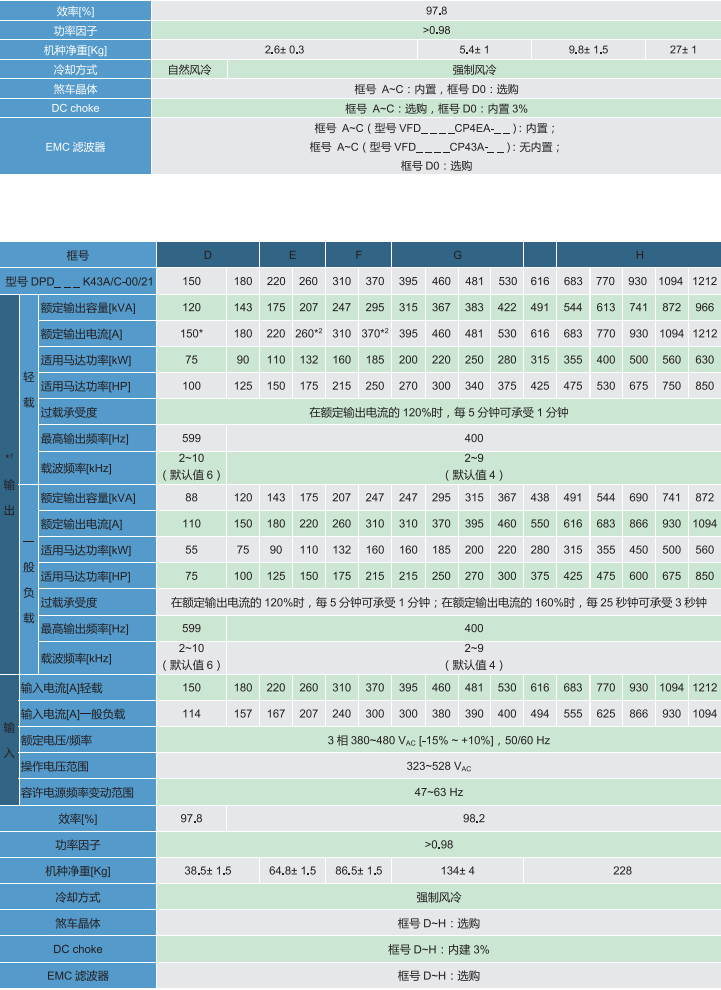Select the frame G column header
721x990 pixels.
[457, 255]
